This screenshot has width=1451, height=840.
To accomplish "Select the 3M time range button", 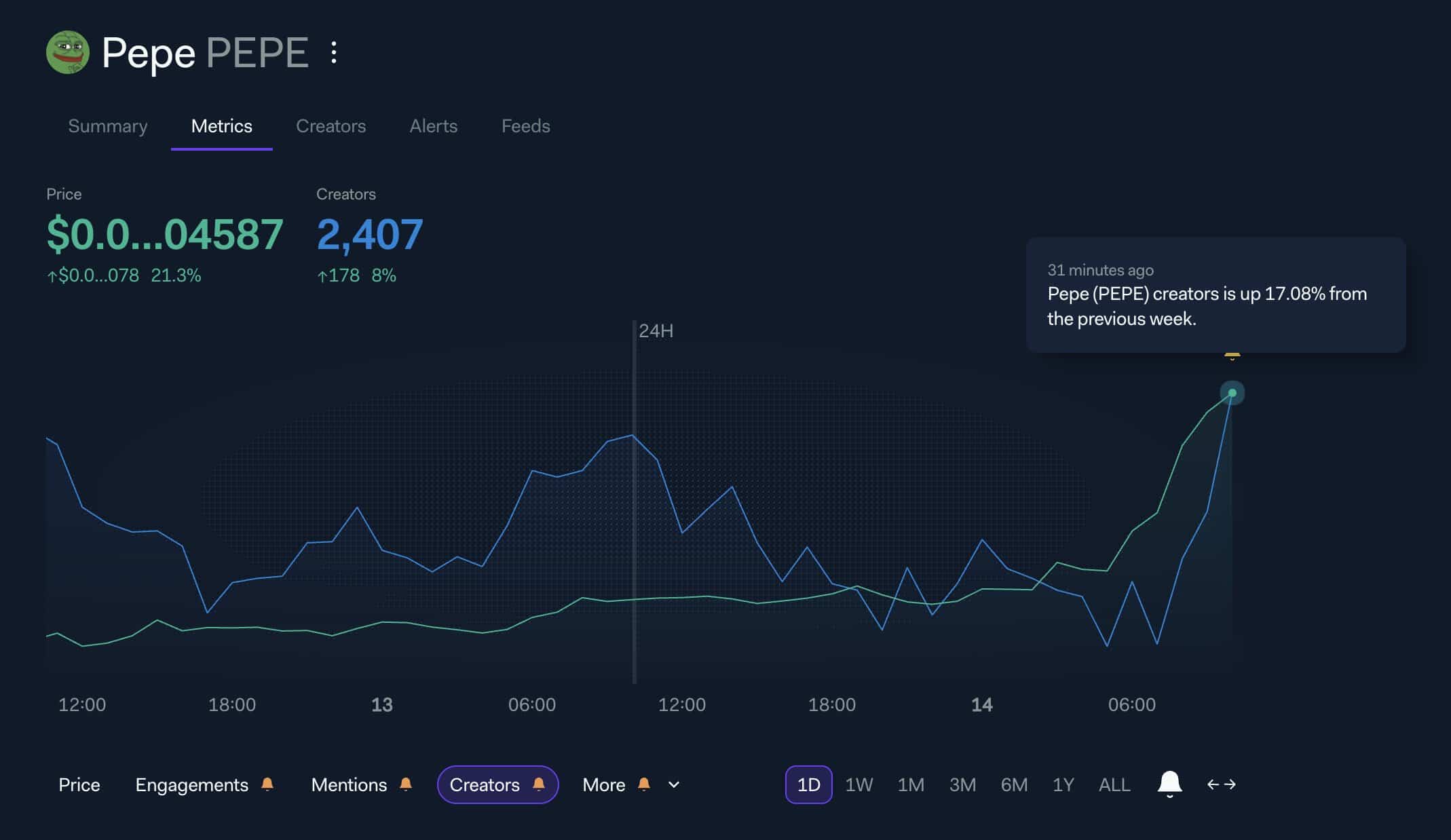I will pyautogui.click(x=962, y=785).
